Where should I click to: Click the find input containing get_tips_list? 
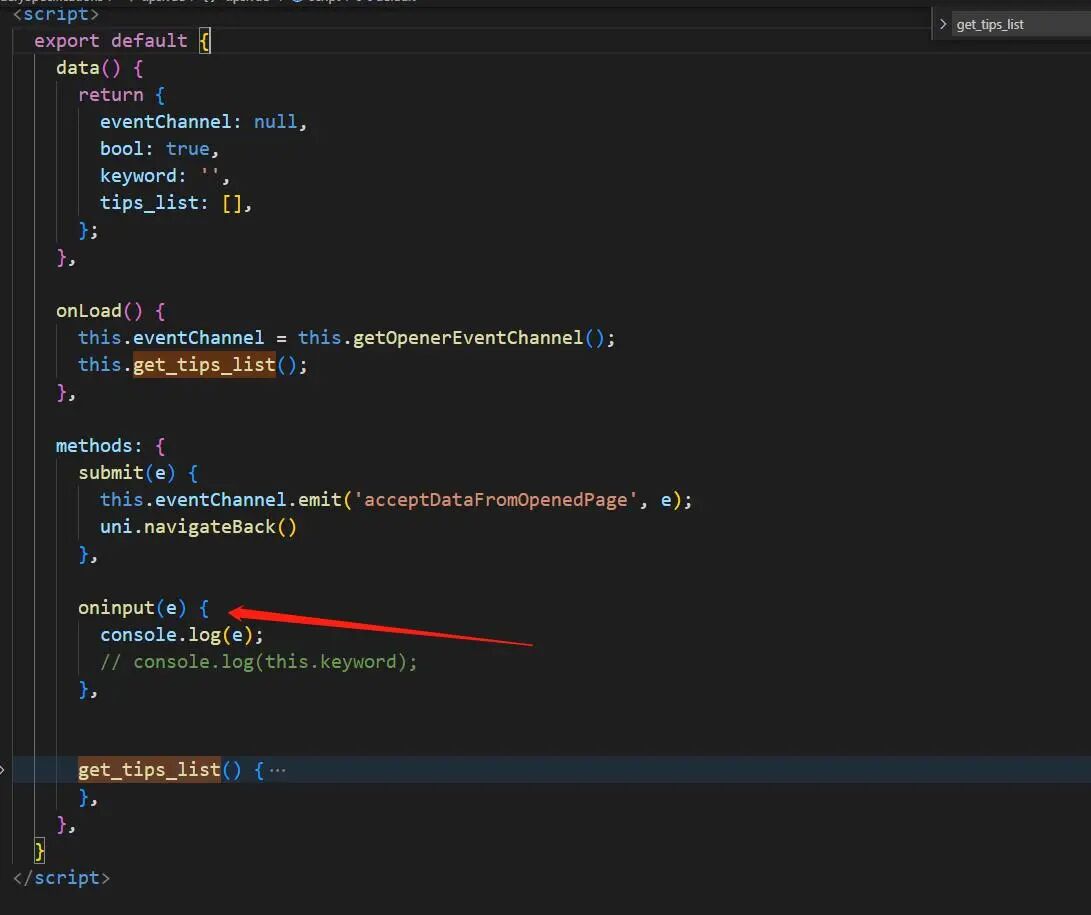tap(1021, 24)
